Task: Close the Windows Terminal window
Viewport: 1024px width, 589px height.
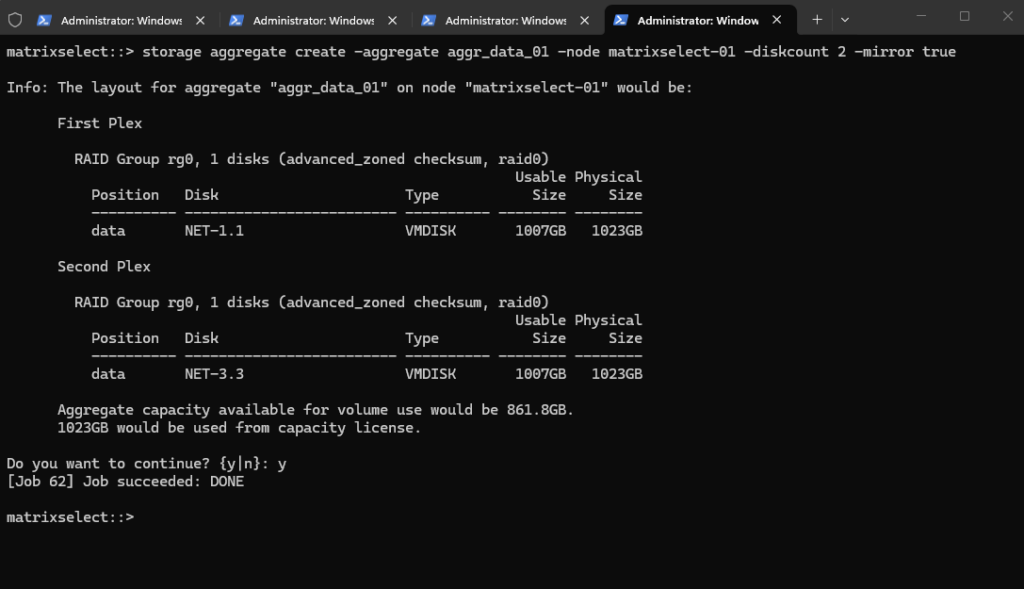Action: (x=1008, y=16)
